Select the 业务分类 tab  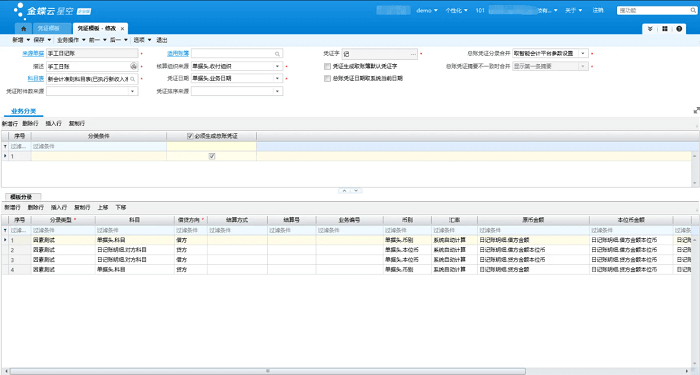click(x=24, y=111)
